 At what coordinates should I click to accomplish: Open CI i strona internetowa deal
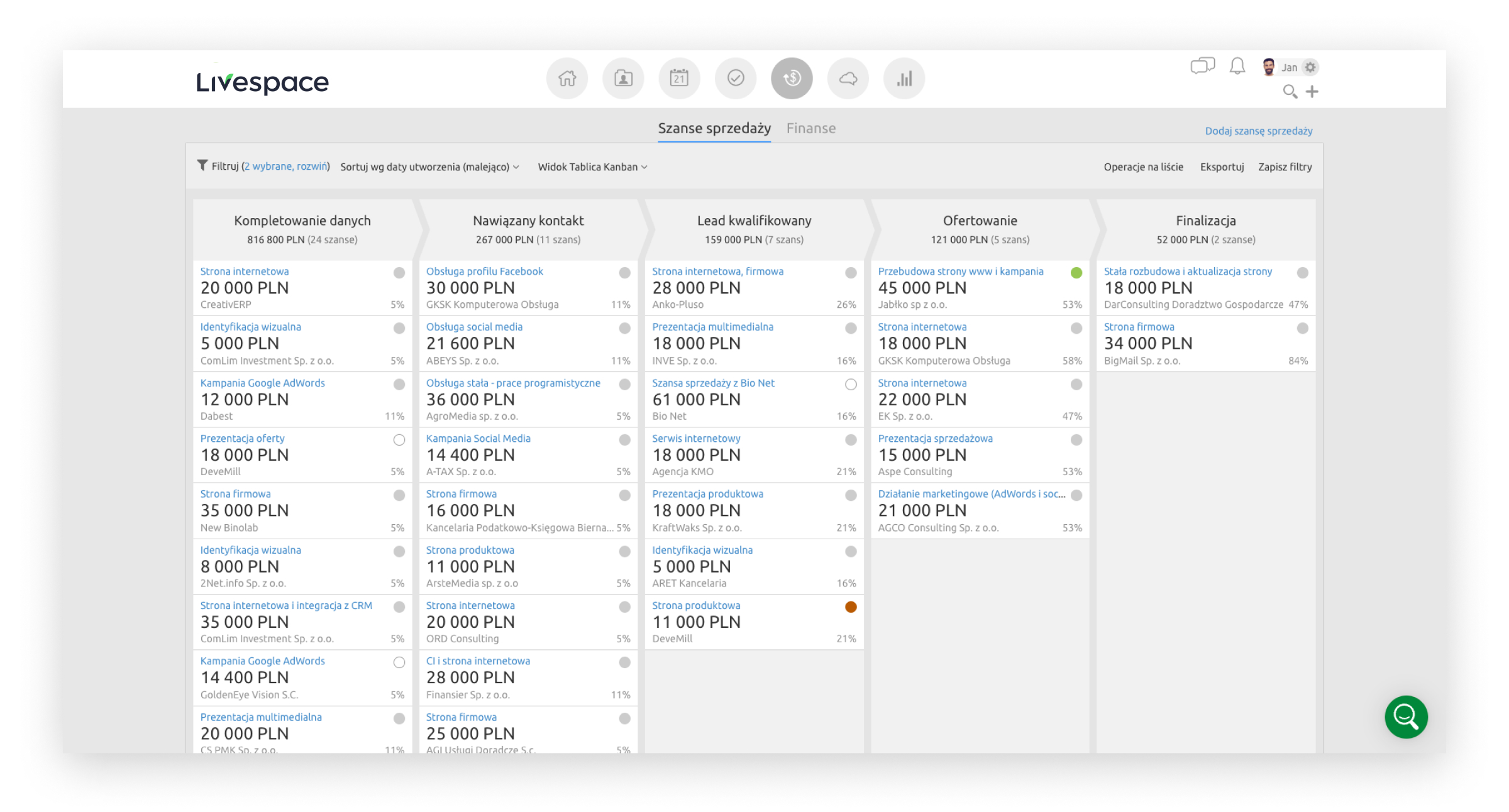click(478, 661)
